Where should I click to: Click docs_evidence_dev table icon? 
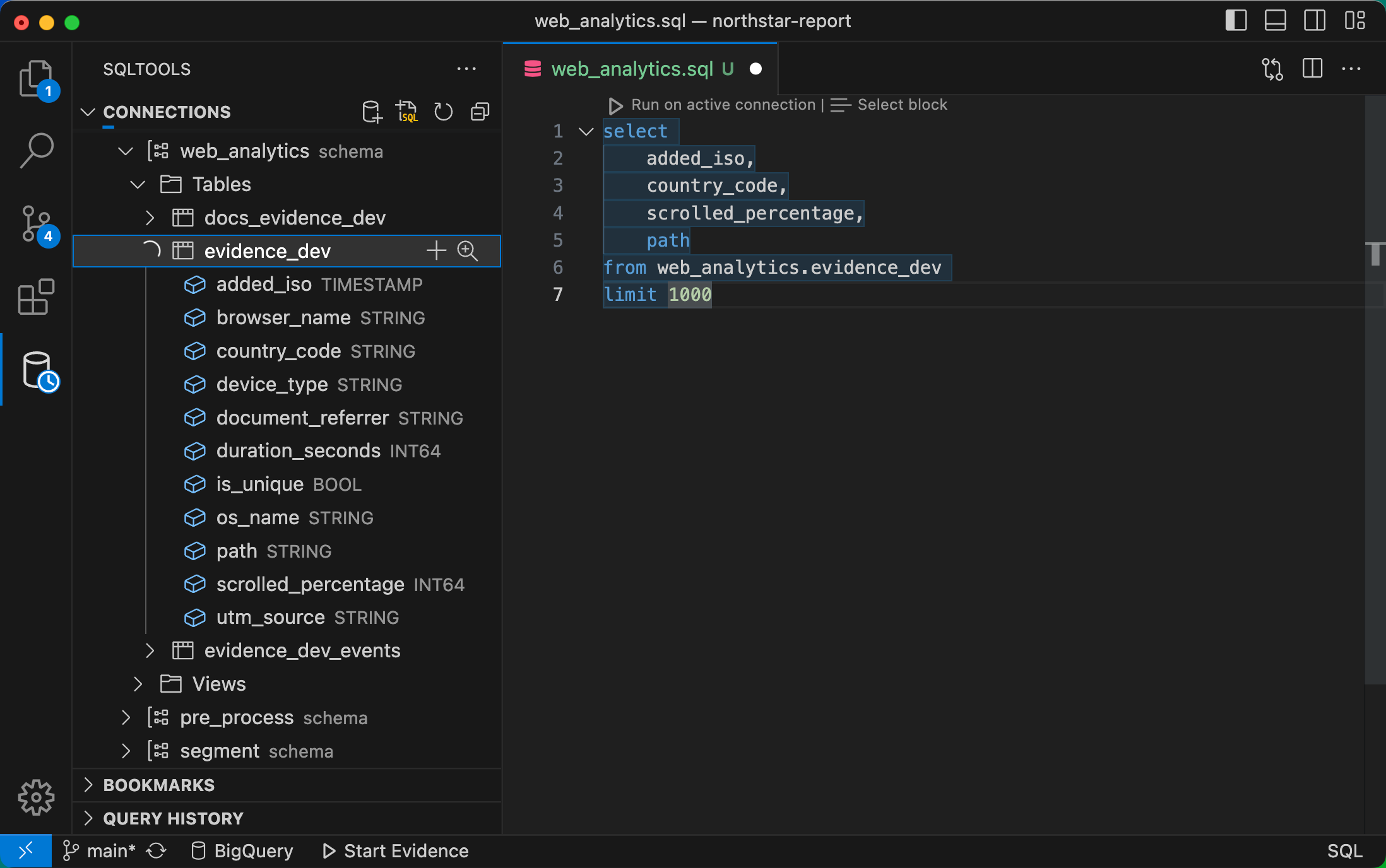183,218
